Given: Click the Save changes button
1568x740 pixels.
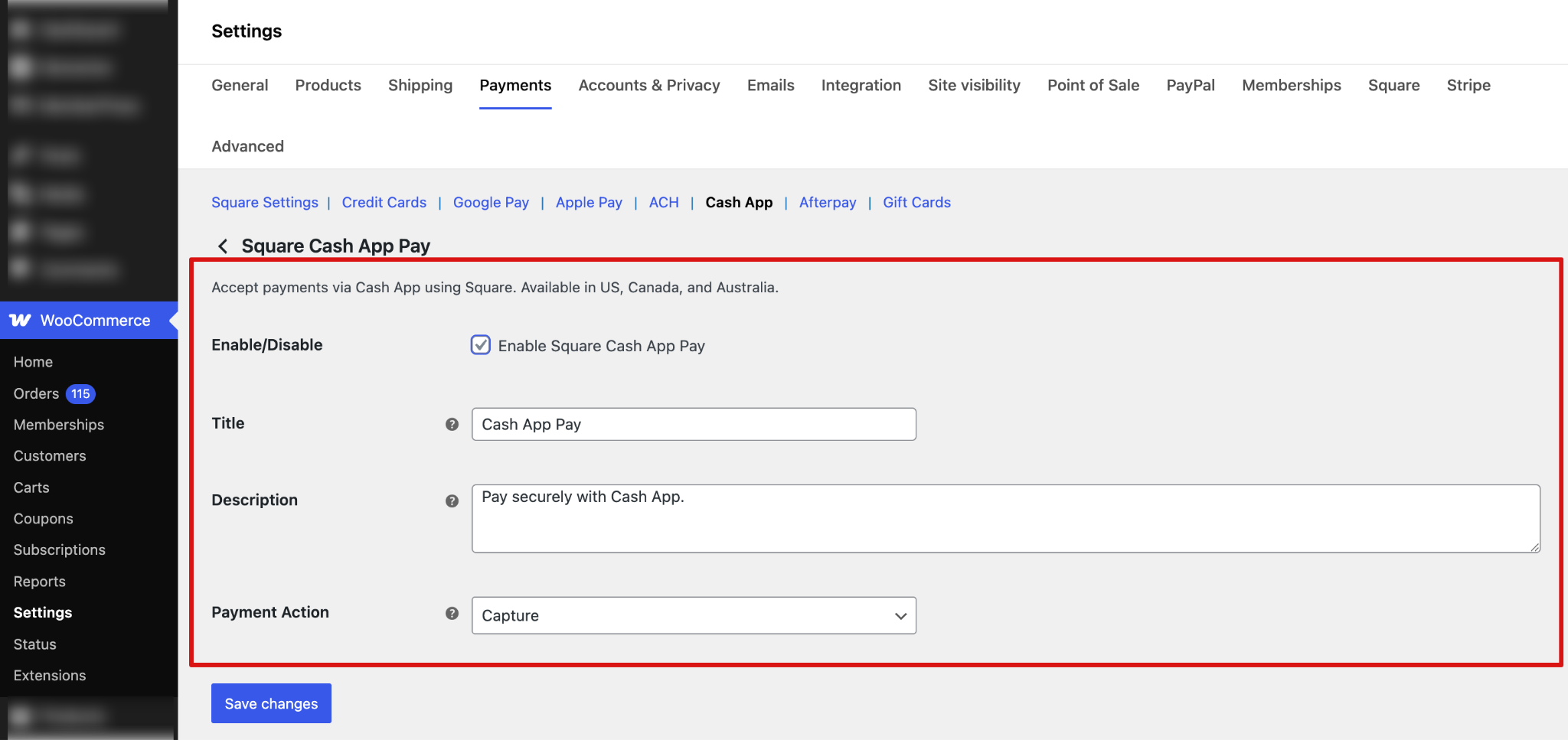Looking at the screenshot, I should click(271, 703).
